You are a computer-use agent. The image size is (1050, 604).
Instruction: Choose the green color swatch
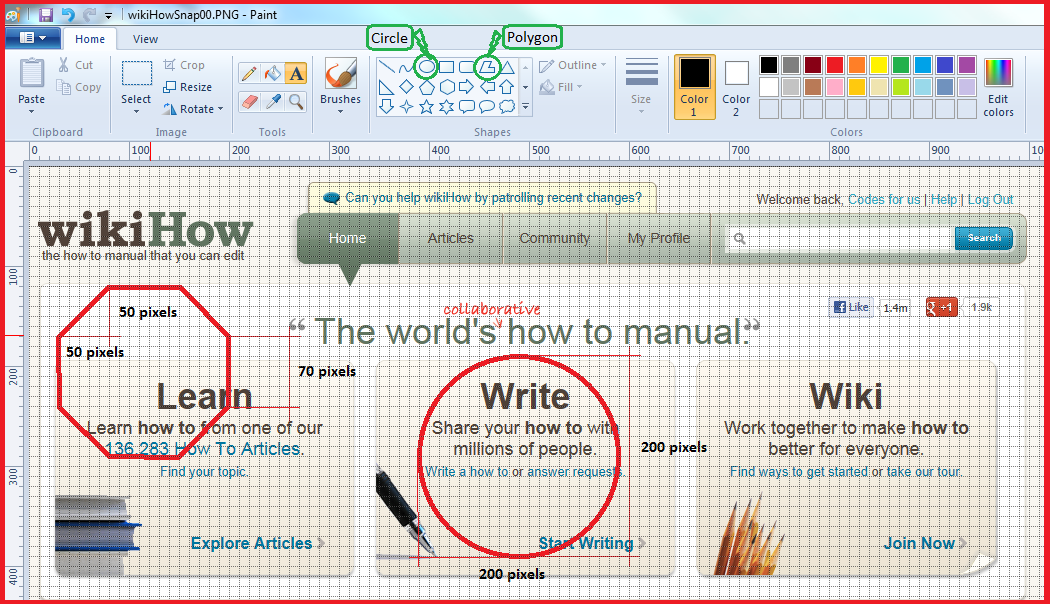(901, 65)
